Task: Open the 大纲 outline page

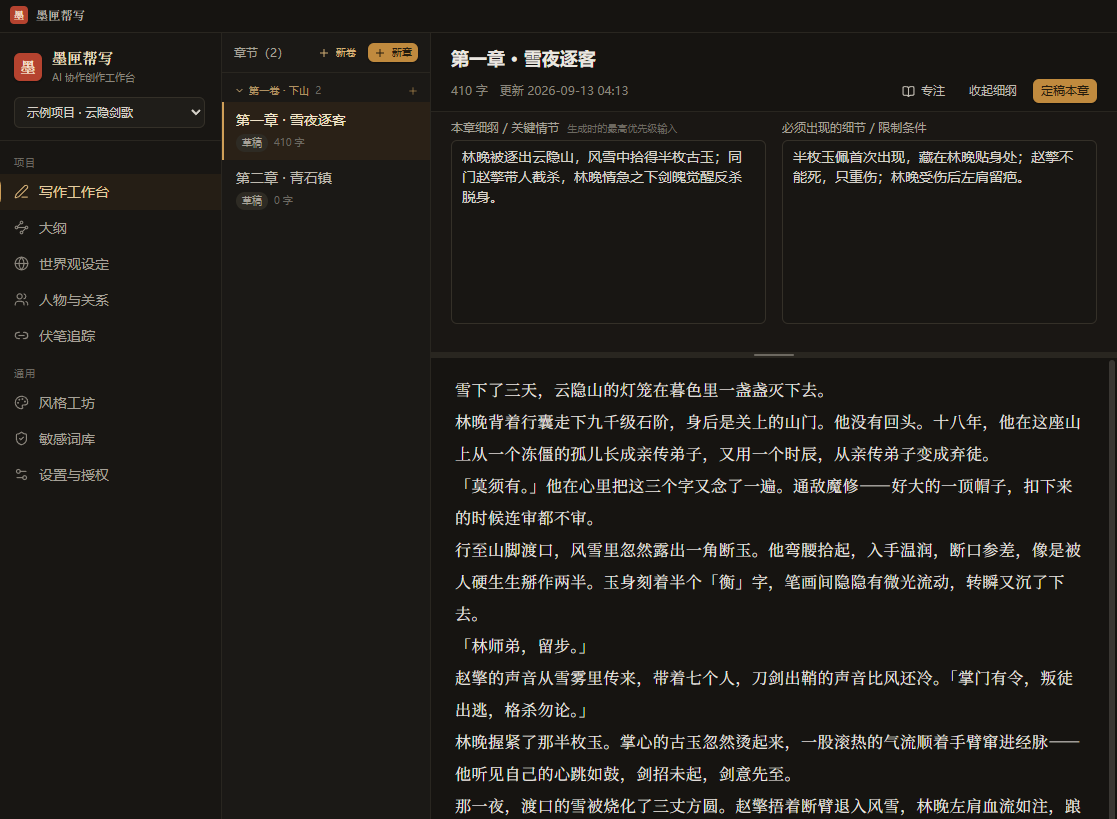Action: [110, 228]
